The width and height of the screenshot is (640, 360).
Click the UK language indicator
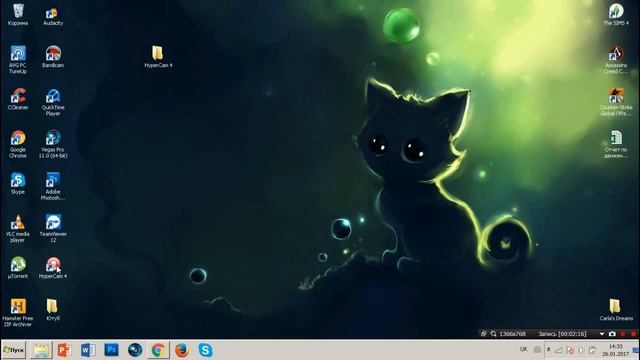point(524,349)
